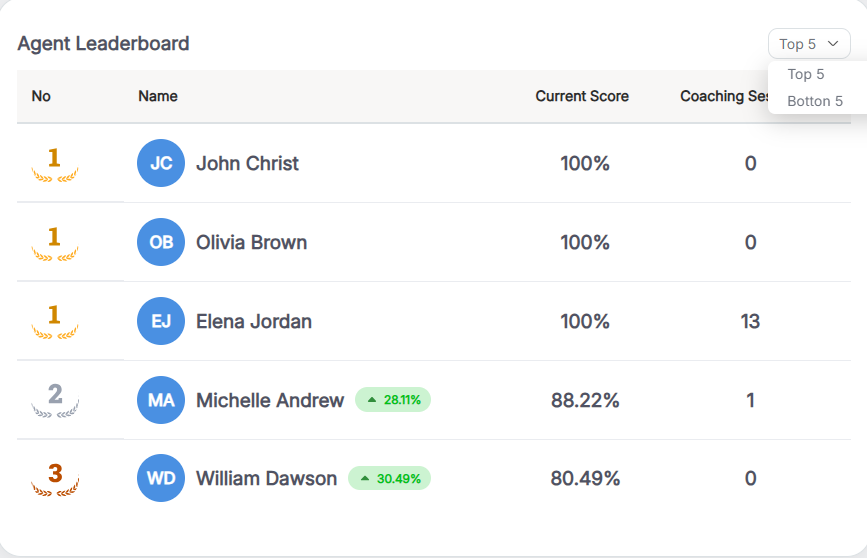867x558 pixels.
Task: Click John Christ's JC avatar
Action: click(161, 163)
